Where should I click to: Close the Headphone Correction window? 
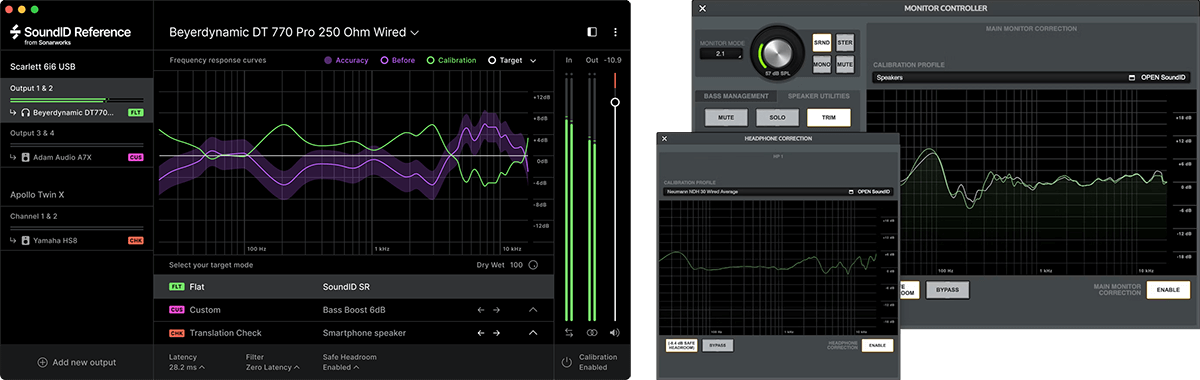(663, 138)
